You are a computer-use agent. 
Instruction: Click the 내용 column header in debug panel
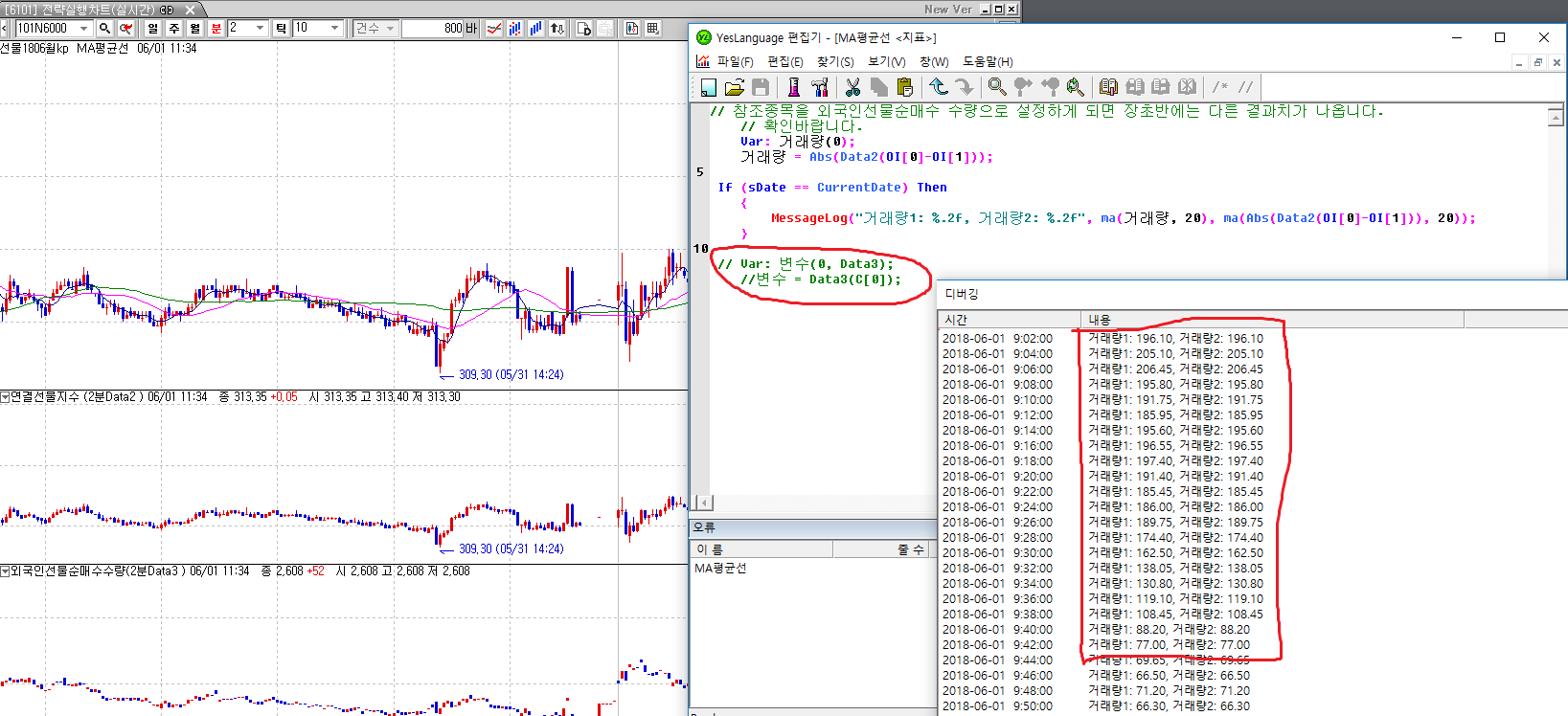1100,320
